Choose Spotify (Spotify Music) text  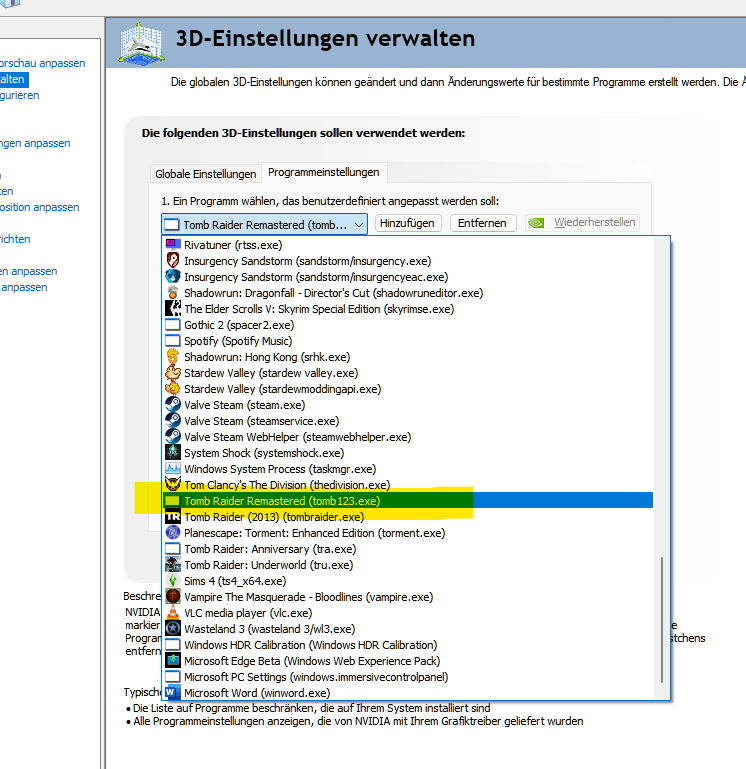[238, 341]
